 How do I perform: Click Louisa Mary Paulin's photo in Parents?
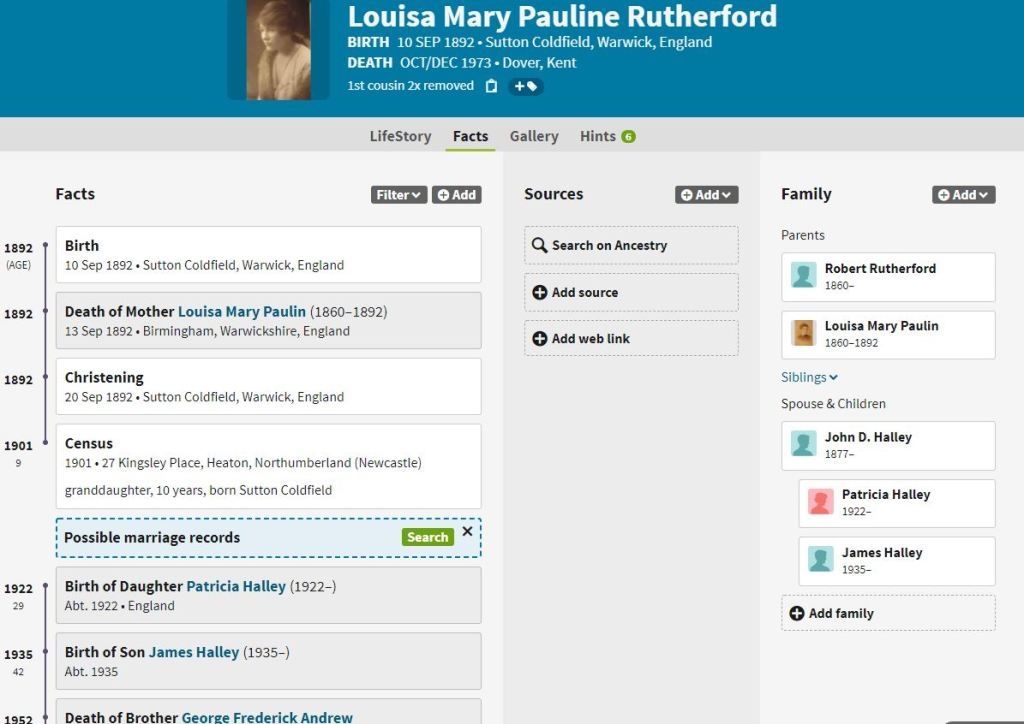pyautogui.click(x=804, y=333)
